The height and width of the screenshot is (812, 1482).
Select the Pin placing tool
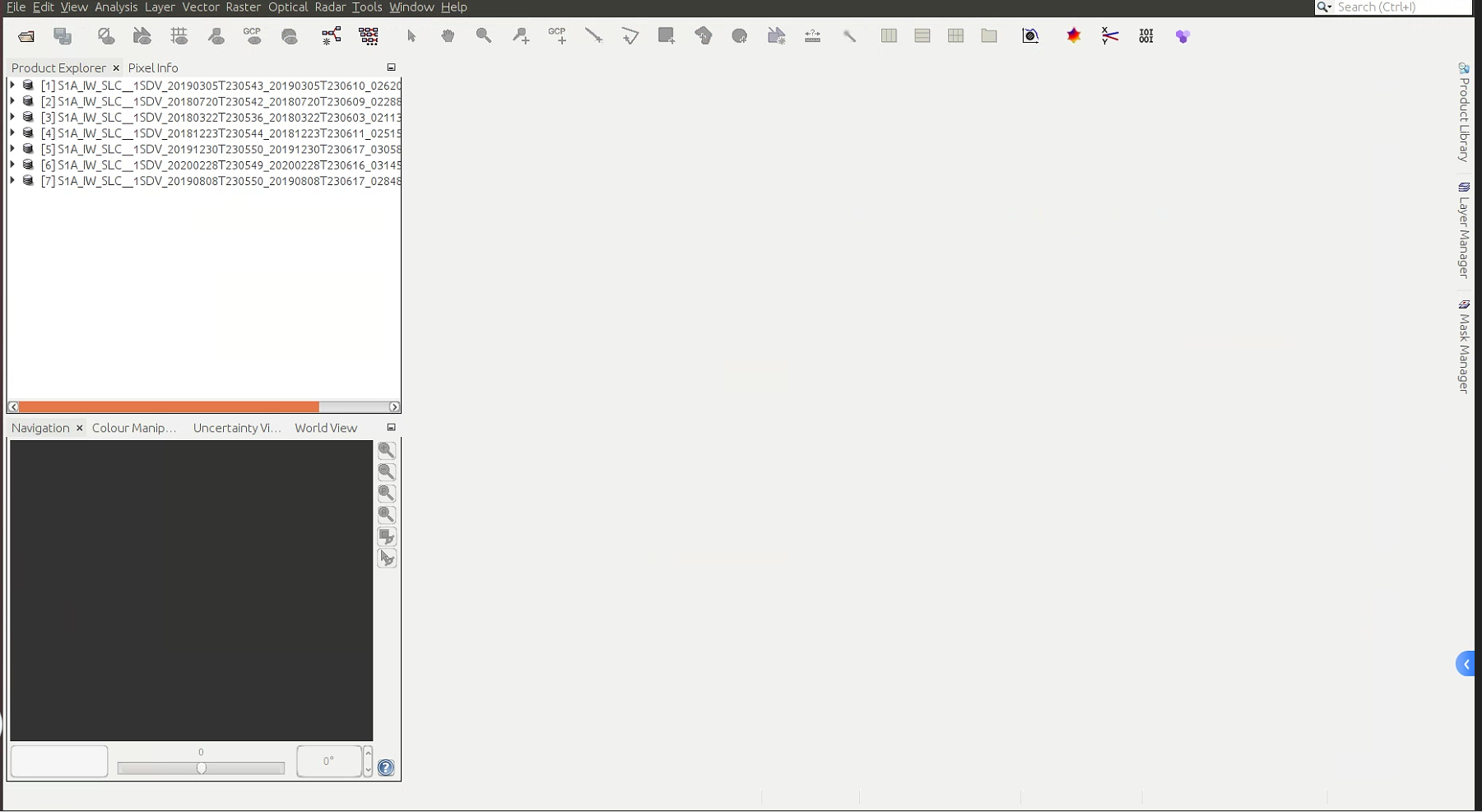coord(521,36)
